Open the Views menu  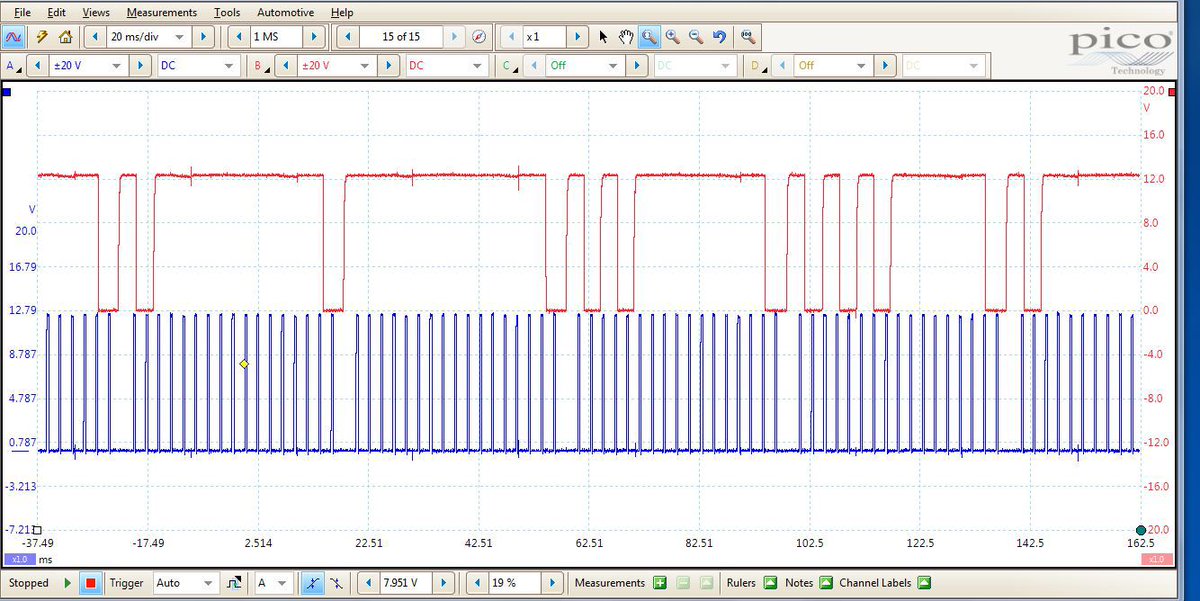click(96, 12)
